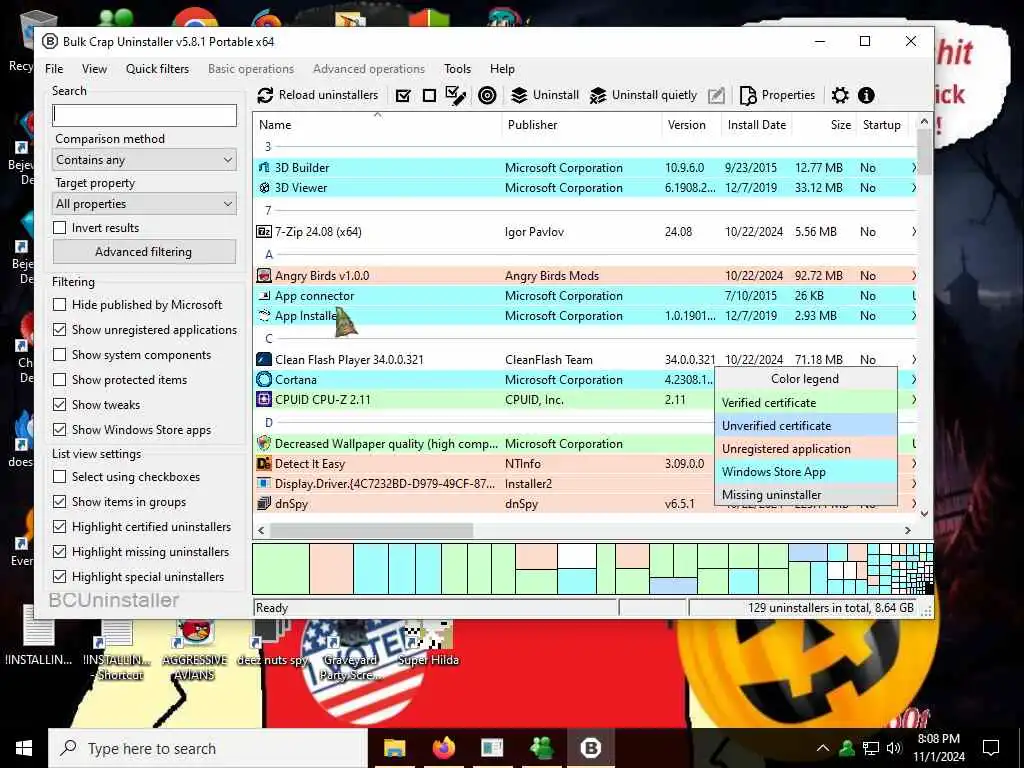
Task: Click the Uninstall stack icon
Action: 519,95
